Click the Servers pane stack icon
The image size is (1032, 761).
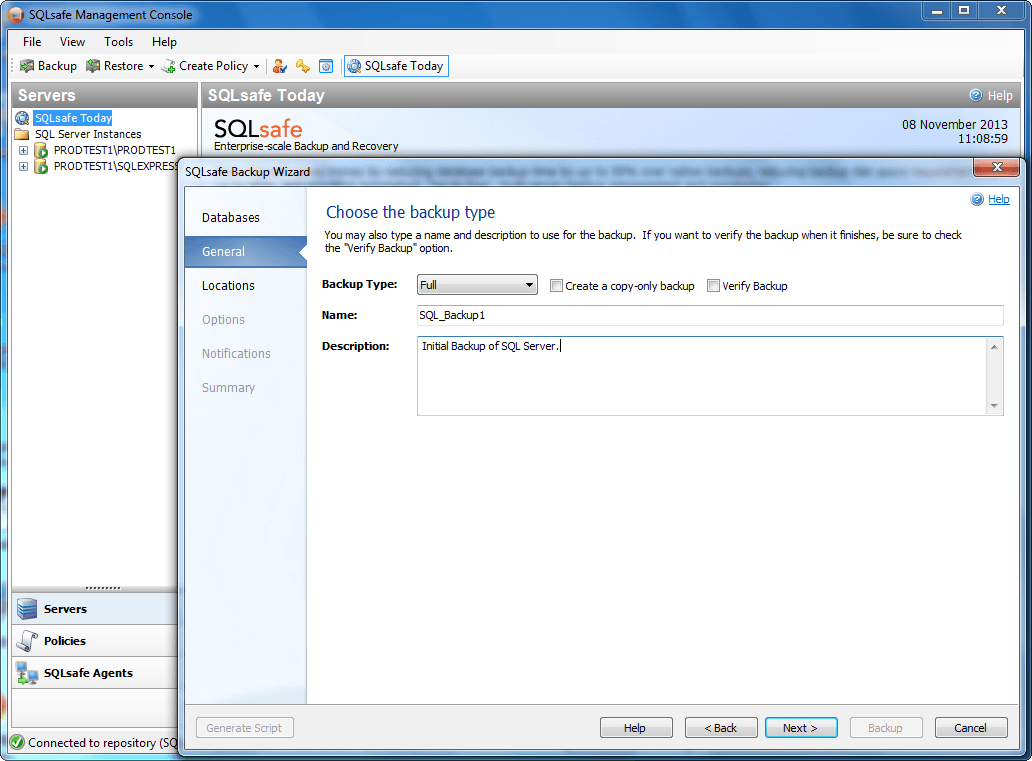(27, 609)
